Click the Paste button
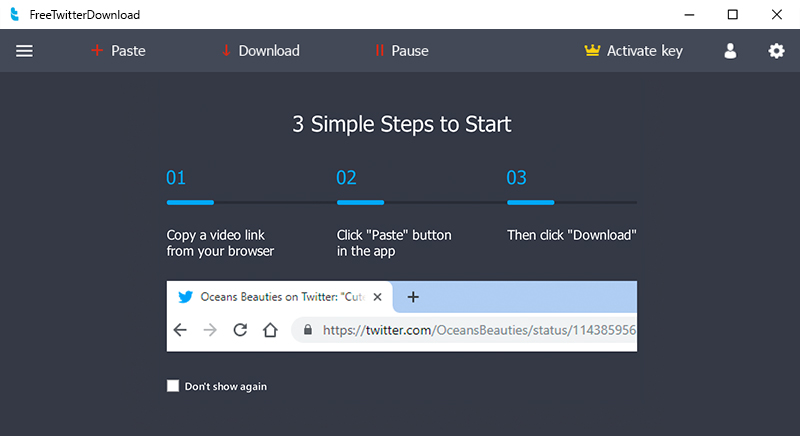This screenshot has height=436, width=800. click(x=118, y=51)
